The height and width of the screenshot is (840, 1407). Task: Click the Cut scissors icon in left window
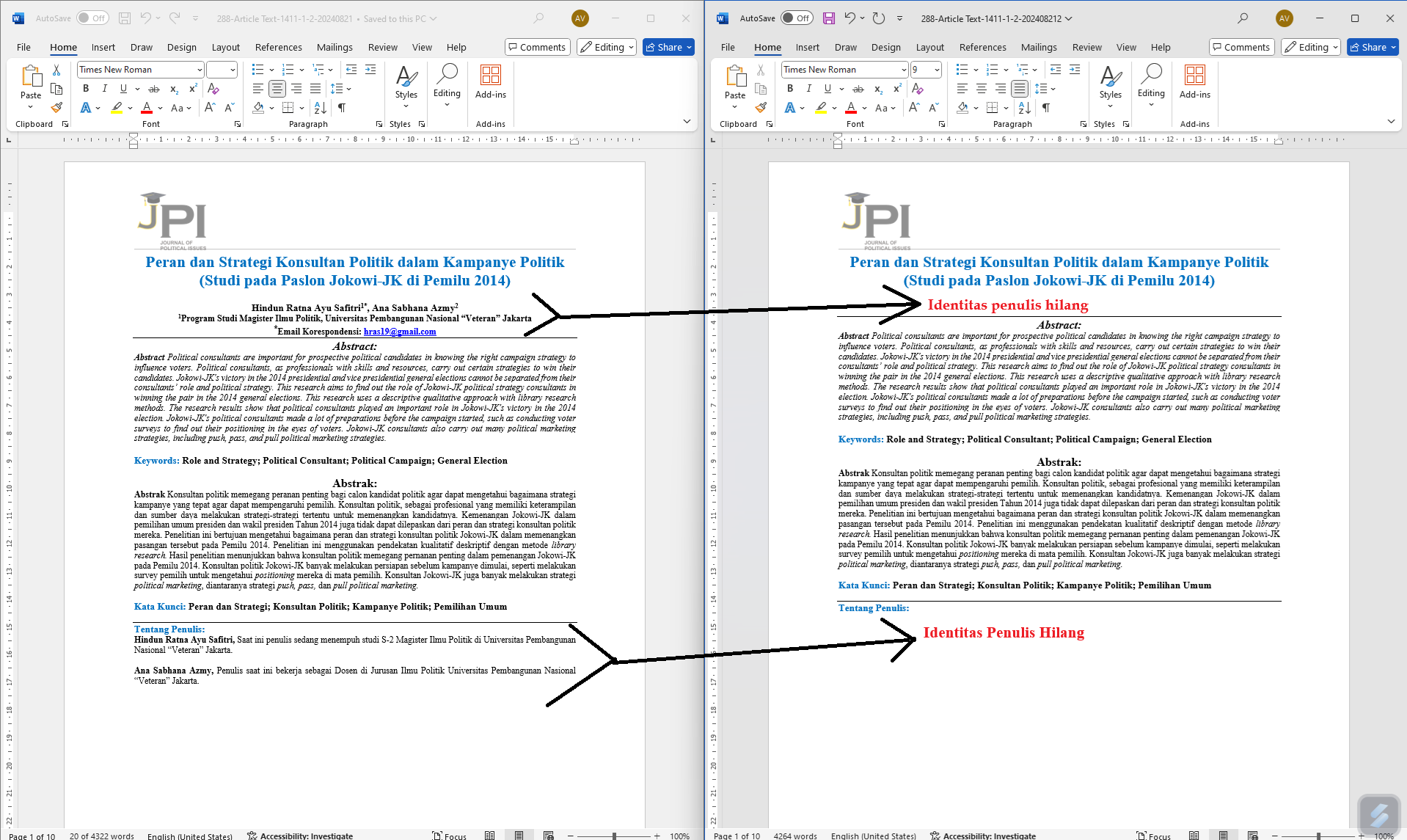click(x=56, y=70)
